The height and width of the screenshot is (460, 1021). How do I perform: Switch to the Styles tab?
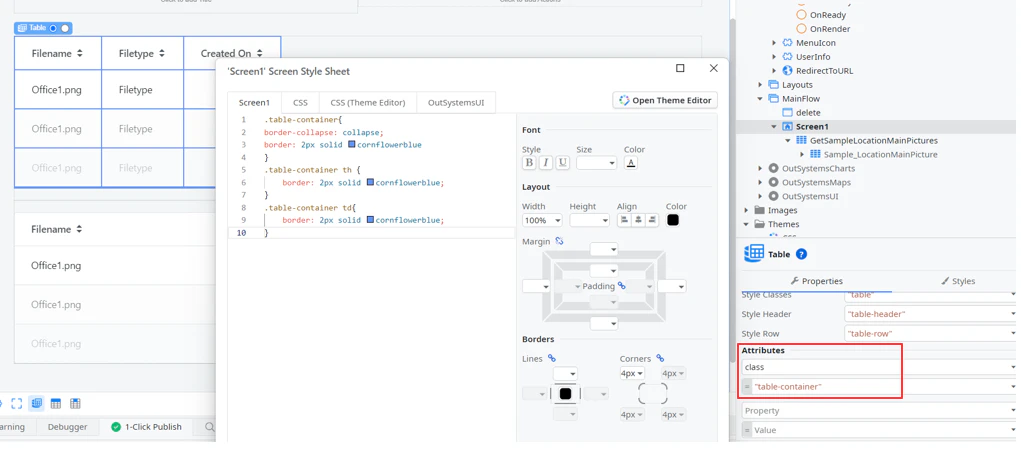point(958,281)
